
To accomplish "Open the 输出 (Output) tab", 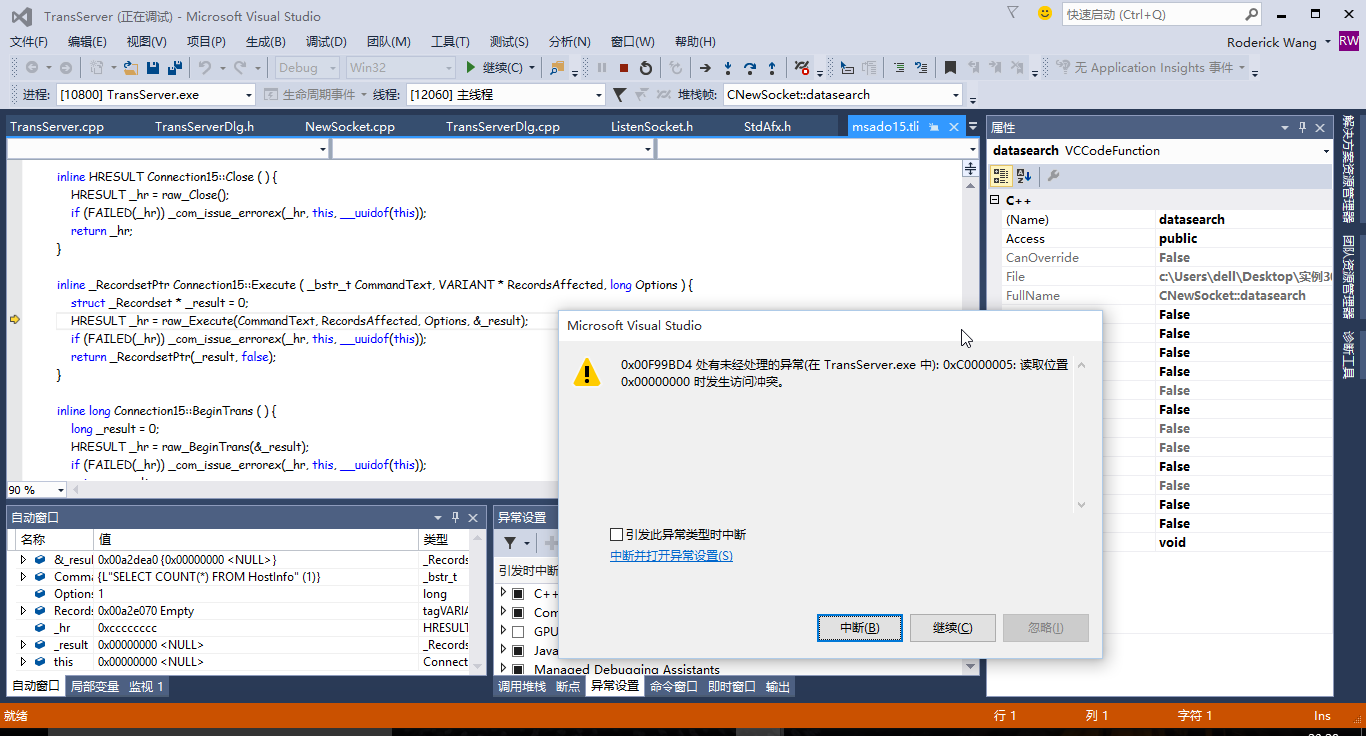I will point(778,686).
